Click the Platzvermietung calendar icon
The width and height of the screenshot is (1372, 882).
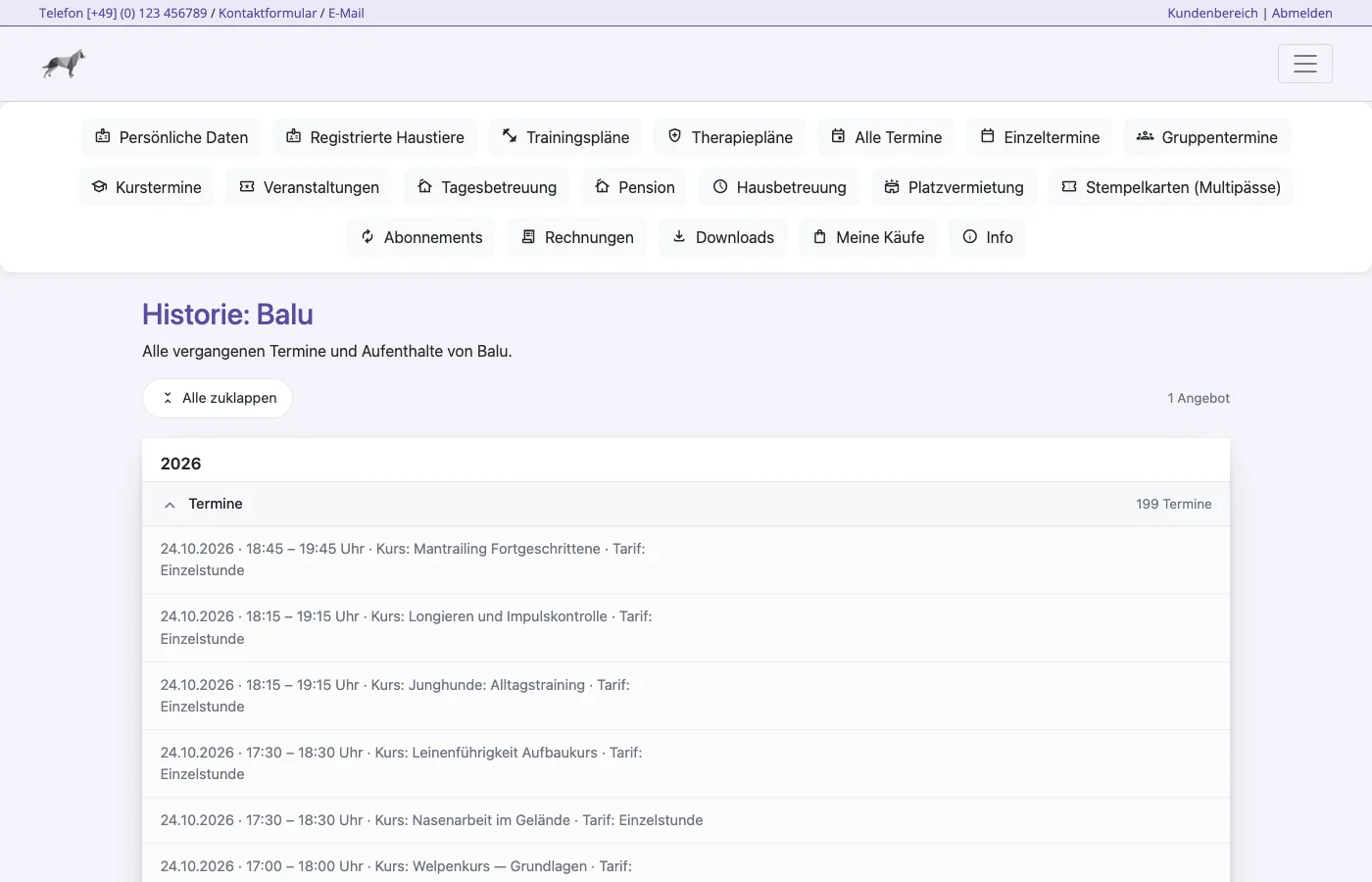pyautogui.click(x=892, y=186)
